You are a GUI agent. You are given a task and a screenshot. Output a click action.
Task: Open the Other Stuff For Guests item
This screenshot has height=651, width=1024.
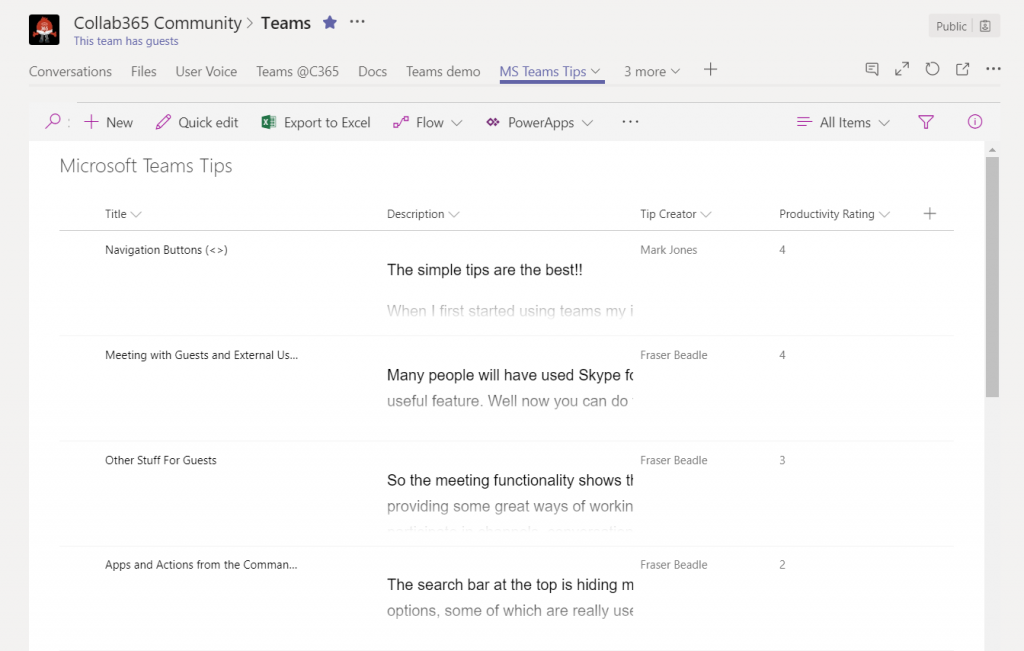161,460
